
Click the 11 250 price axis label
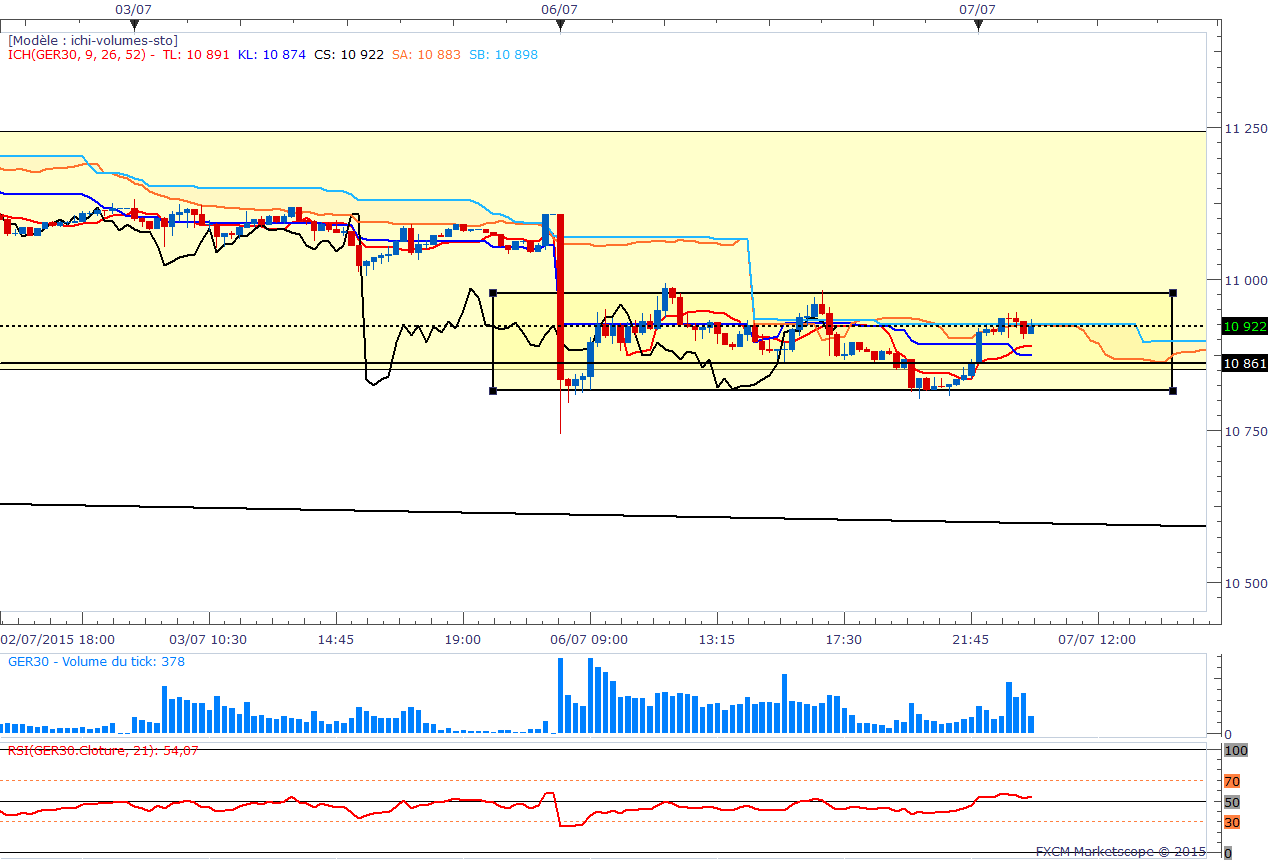coord(1247,129)
